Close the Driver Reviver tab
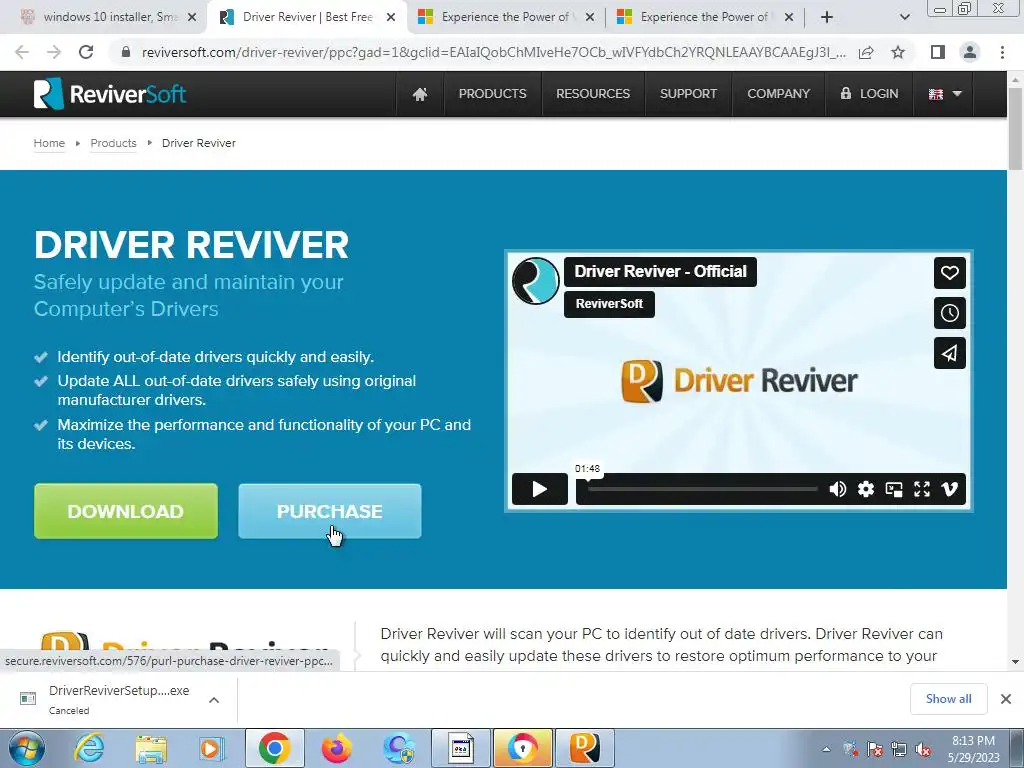Viewport: 1024px width, 768px height. [x=391, y=17]
